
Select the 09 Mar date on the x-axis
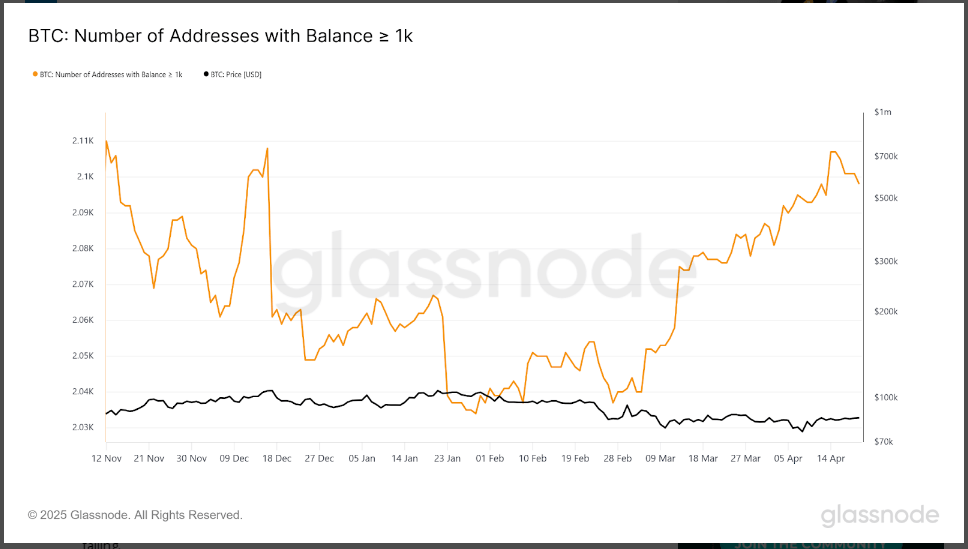pos(661,459)
